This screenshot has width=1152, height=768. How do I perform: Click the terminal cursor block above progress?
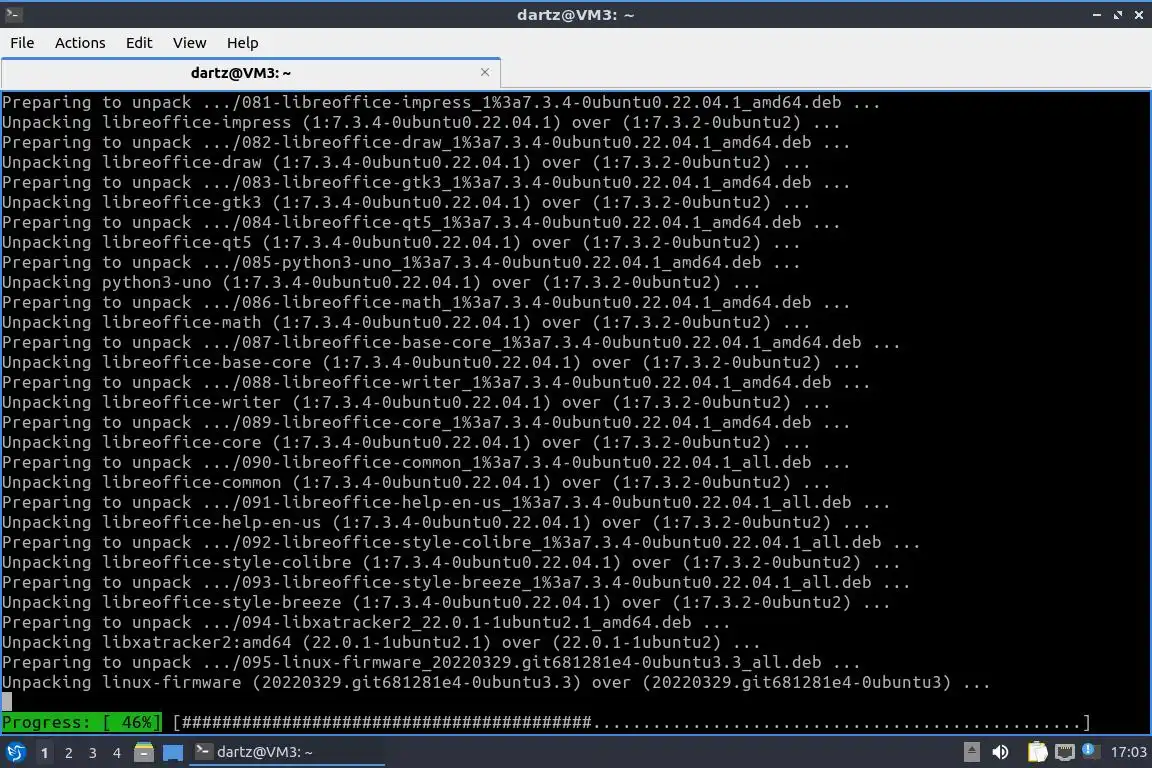(x=7, y=702)
